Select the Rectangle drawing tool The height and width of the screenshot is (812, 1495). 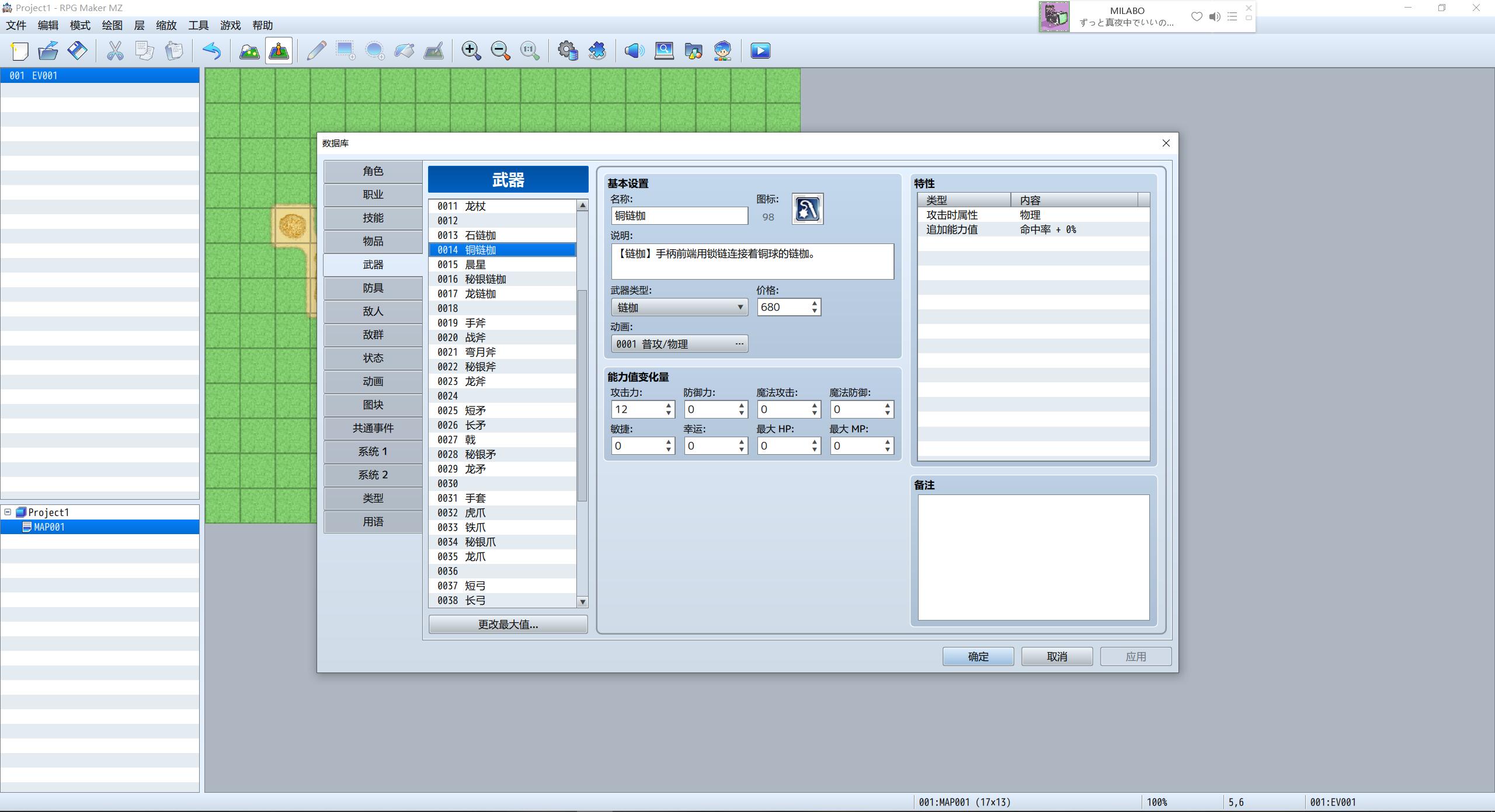click(x=345, y=51)
